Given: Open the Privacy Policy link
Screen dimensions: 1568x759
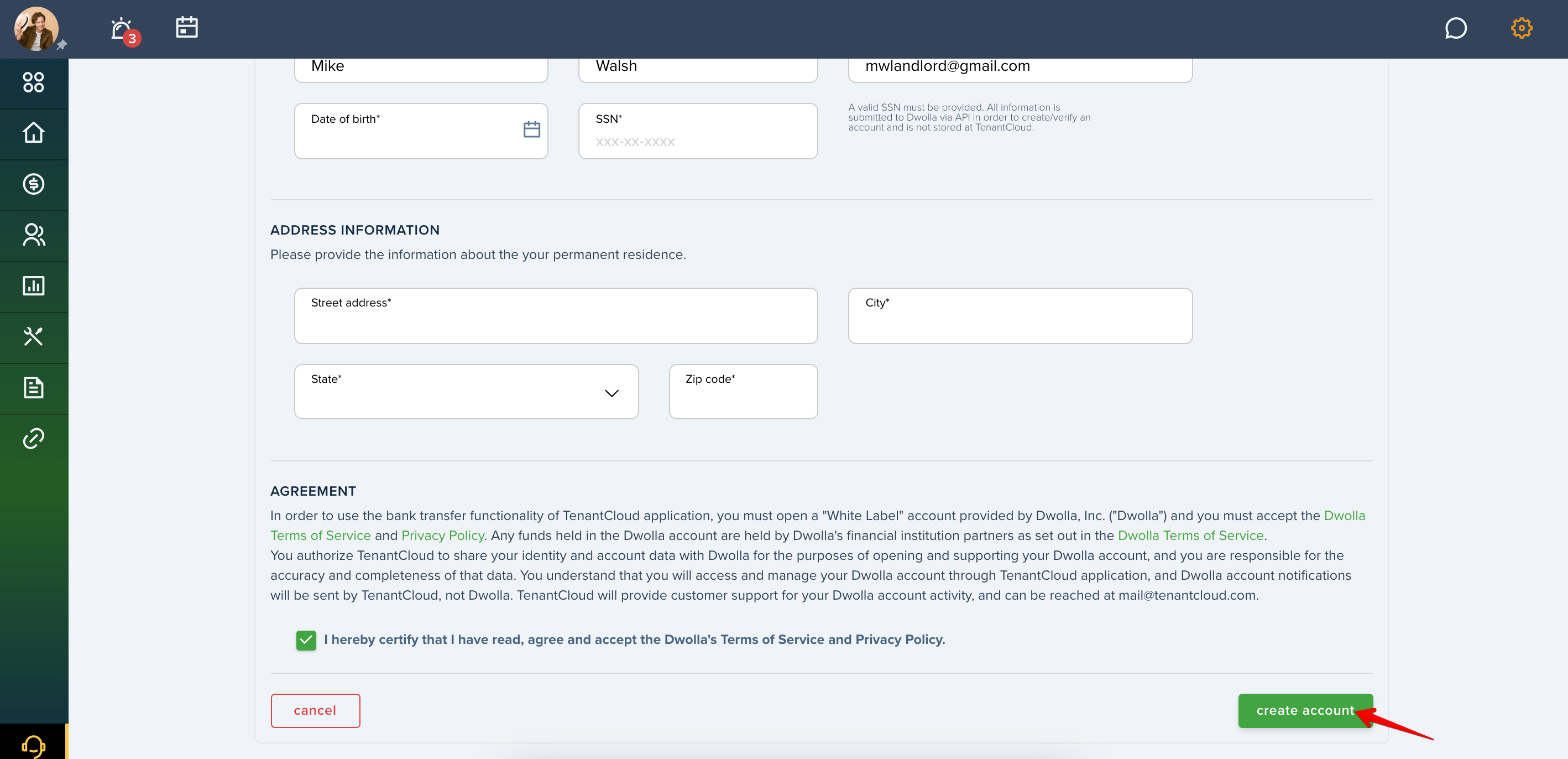Looking at the screenshot, I should pyautogui.click(x=442, y=536).
